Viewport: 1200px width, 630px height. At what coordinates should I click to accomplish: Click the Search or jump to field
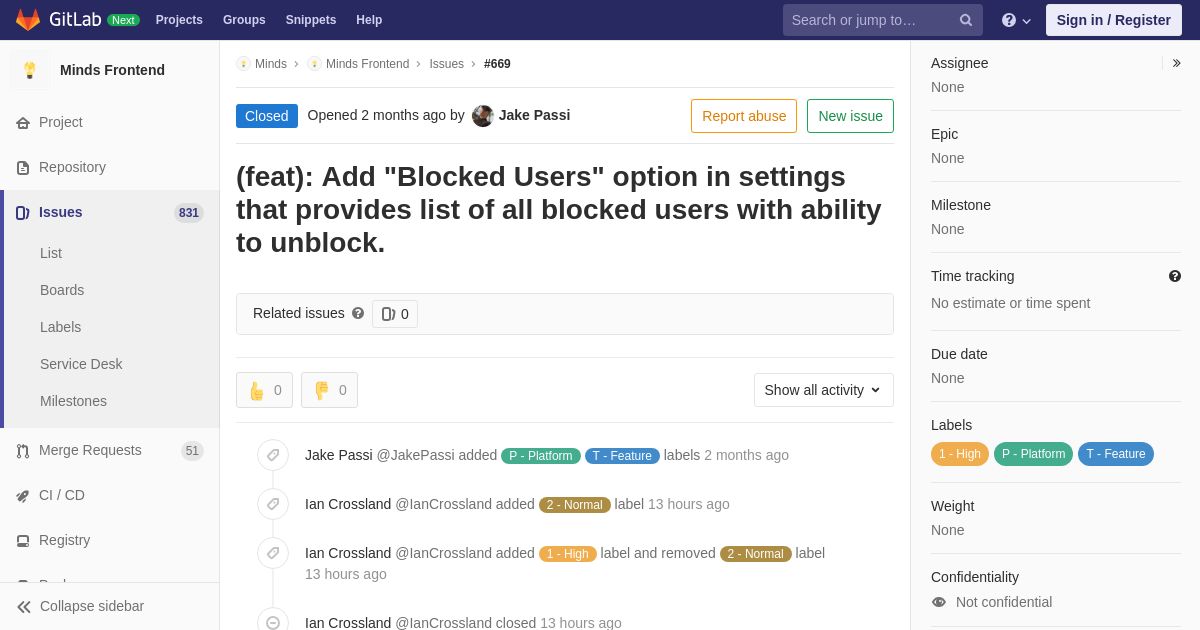point(870,20)
